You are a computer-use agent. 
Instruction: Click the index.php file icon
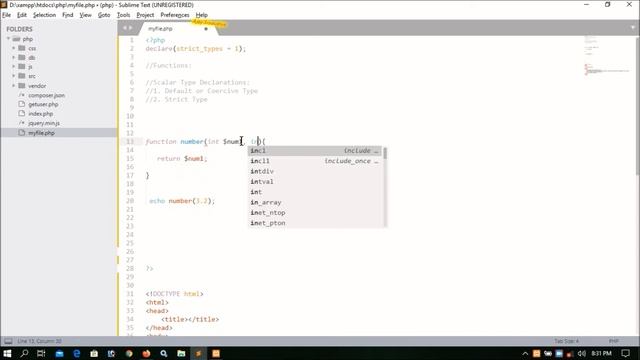pos(22,114)
